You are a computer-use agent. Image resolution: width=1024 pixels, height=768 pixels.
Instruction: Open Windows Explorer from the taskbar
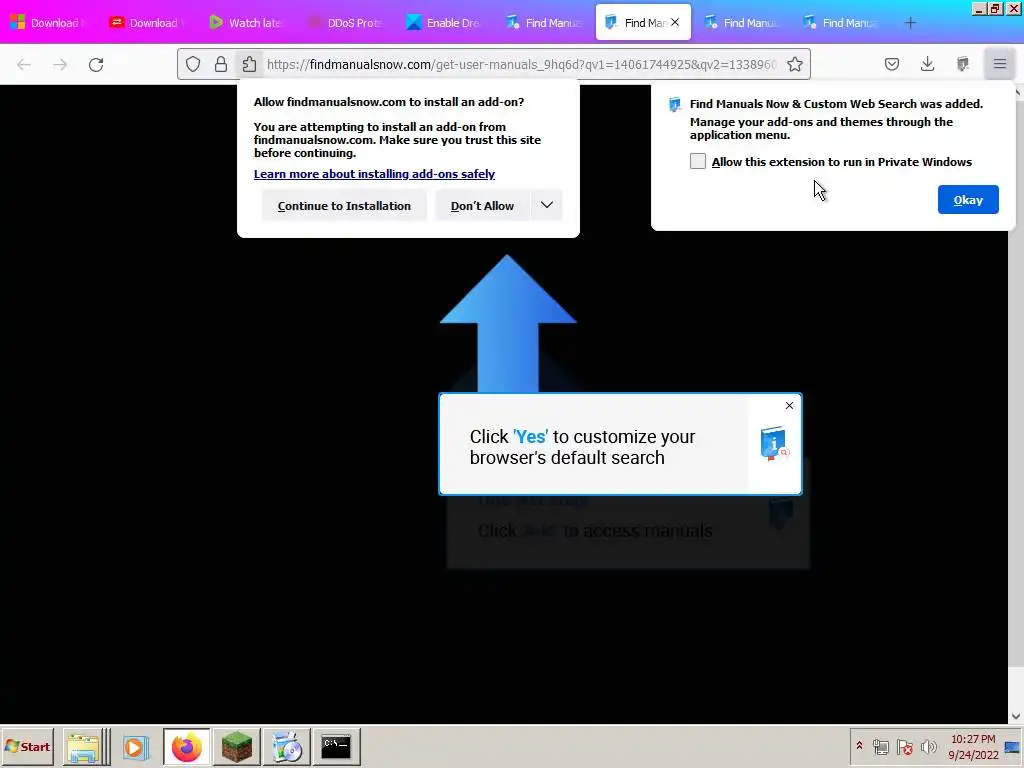pyautogui.click(x=83, y=747)
